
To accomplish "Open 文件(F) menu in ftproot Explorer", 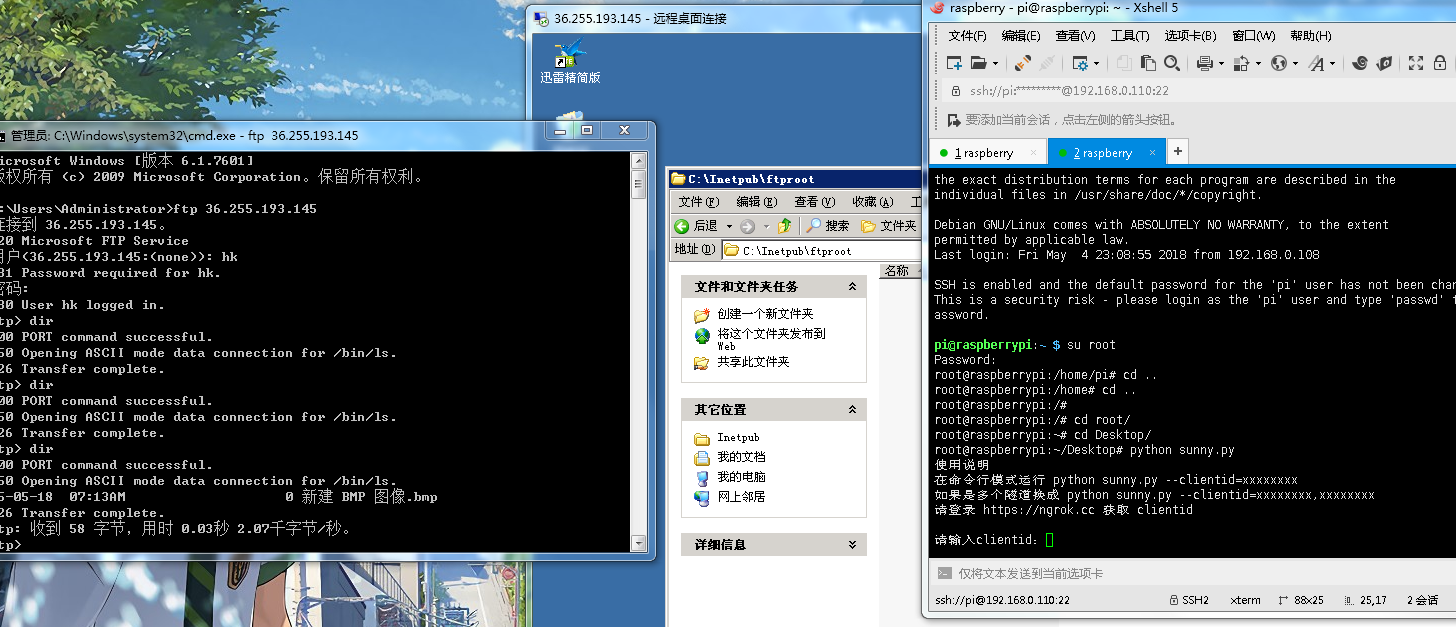I will coord(699,202).
